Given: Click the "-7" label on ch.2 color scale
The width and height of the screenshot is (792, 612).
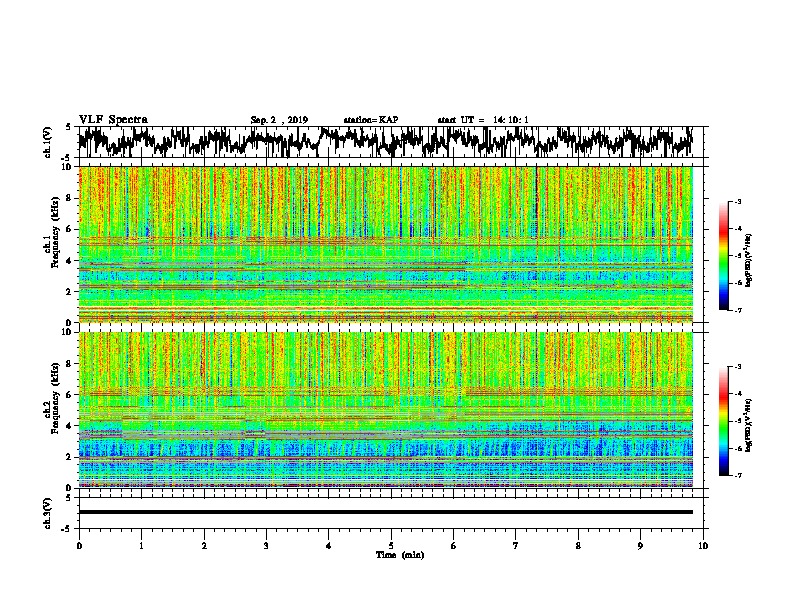Looking at the screenshot, I should [x=738, y=476].
